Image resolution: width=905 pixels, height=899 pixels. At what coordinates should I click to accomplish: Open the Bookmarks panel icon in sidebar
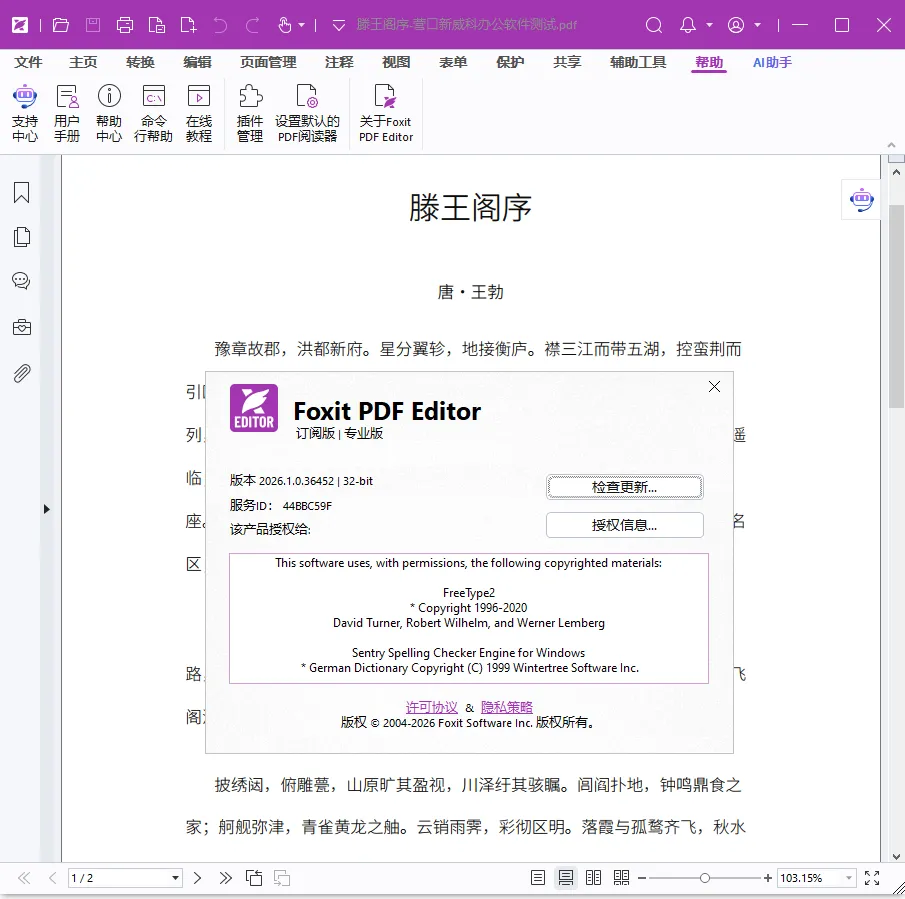point(21,193)
